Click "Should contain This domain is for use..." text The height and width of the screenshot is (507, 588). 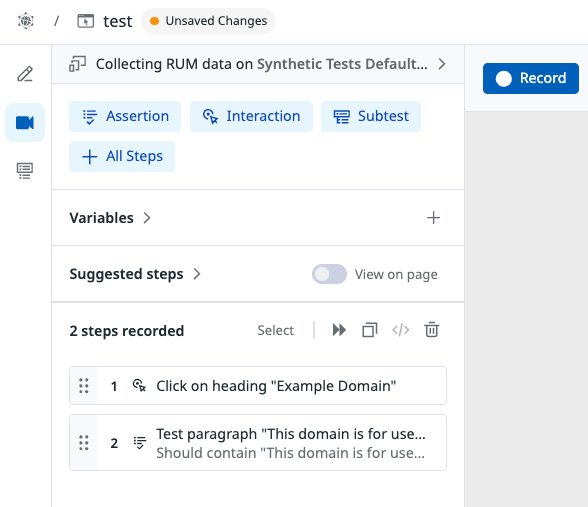tap(291, 453)
